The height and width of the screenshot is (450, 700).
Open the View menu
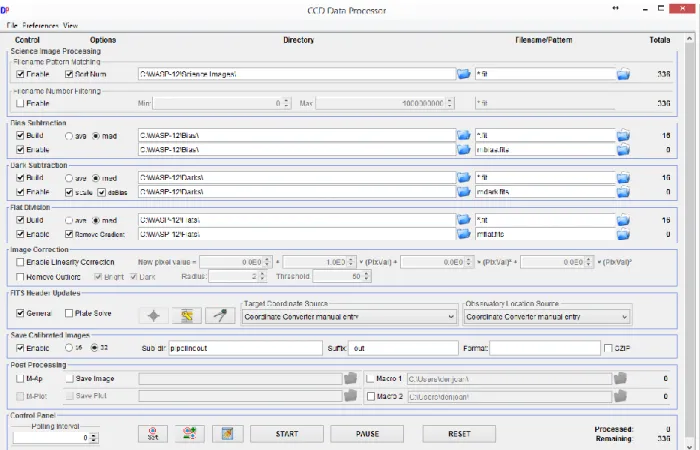(70, 25)
